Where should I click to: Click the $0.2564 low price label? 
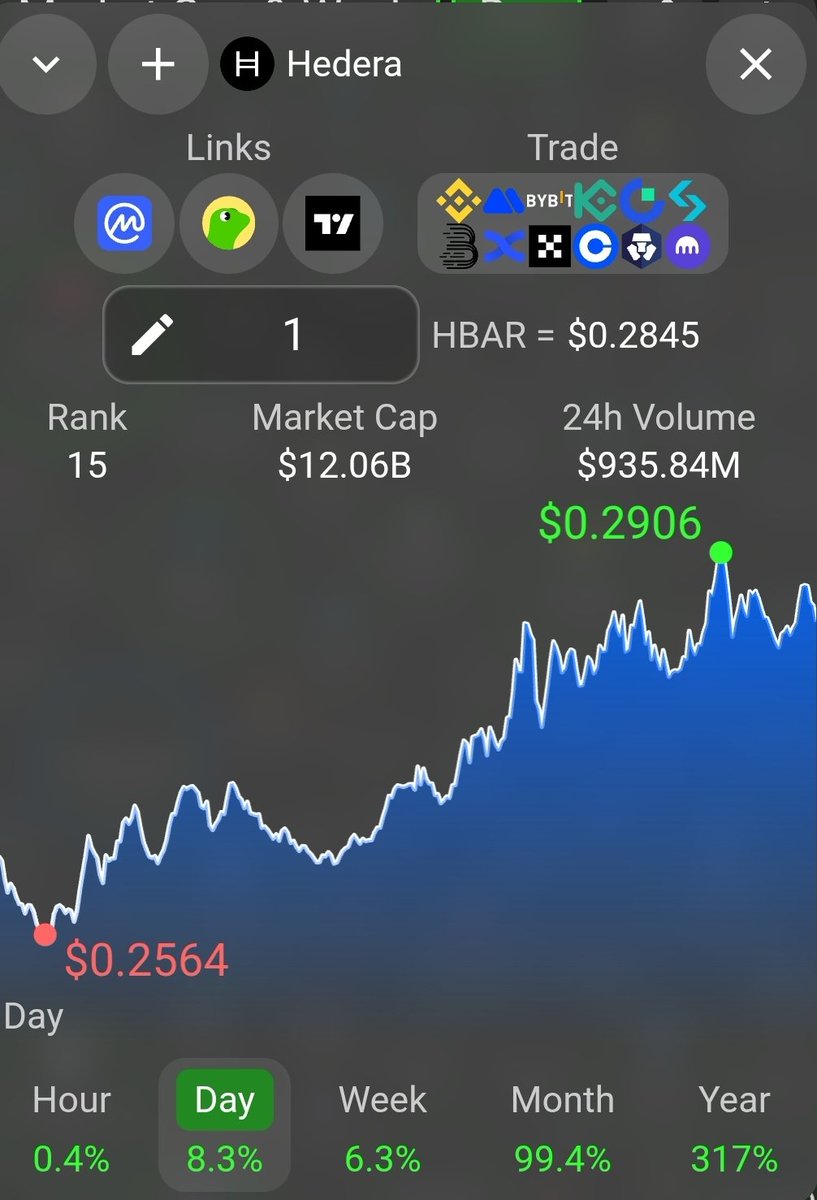coord(147,961)
